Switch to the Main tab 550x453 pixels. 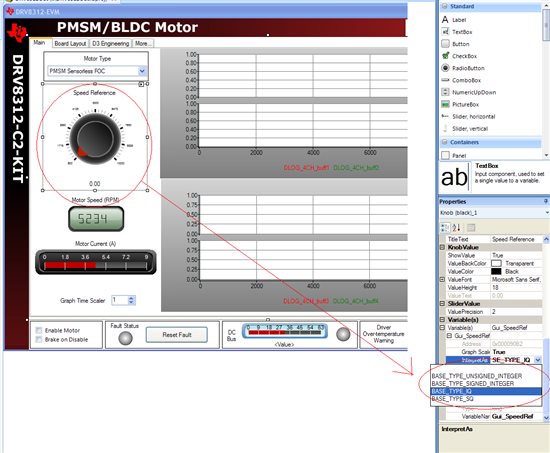coord(39,42)
